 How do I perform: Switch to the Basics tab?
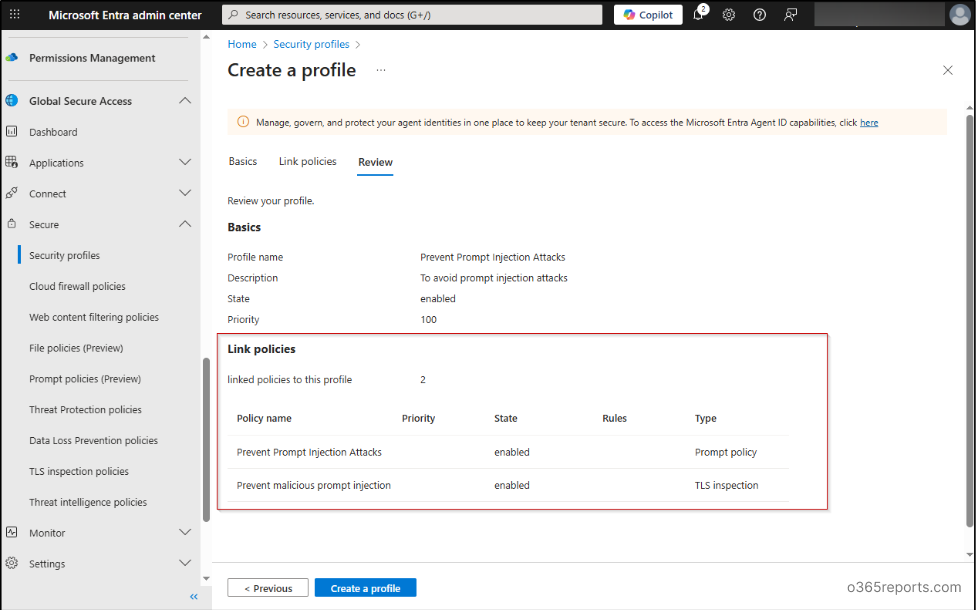point(243,161)
